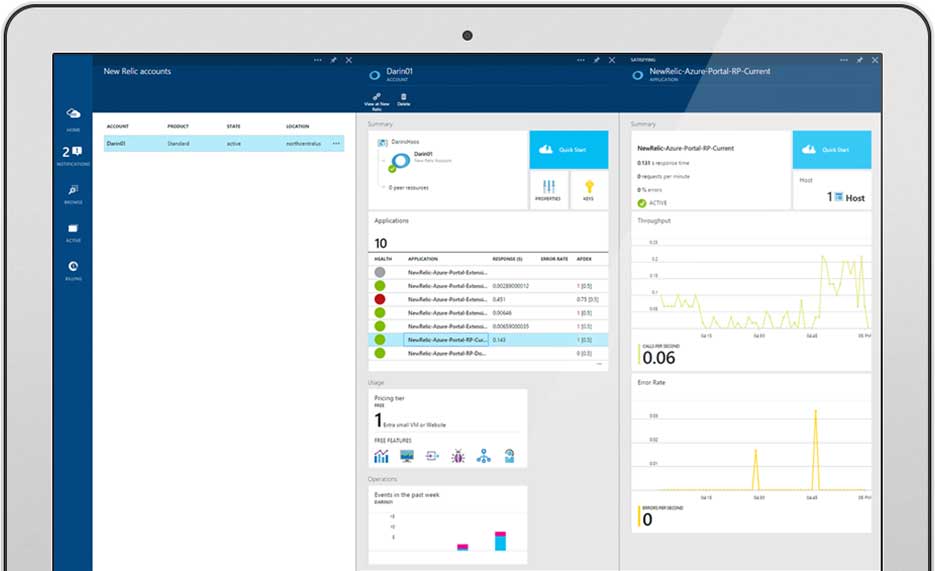Sort by LOCATION column header
This screenshot has width=935, height=571.
[x=298, y=126]
